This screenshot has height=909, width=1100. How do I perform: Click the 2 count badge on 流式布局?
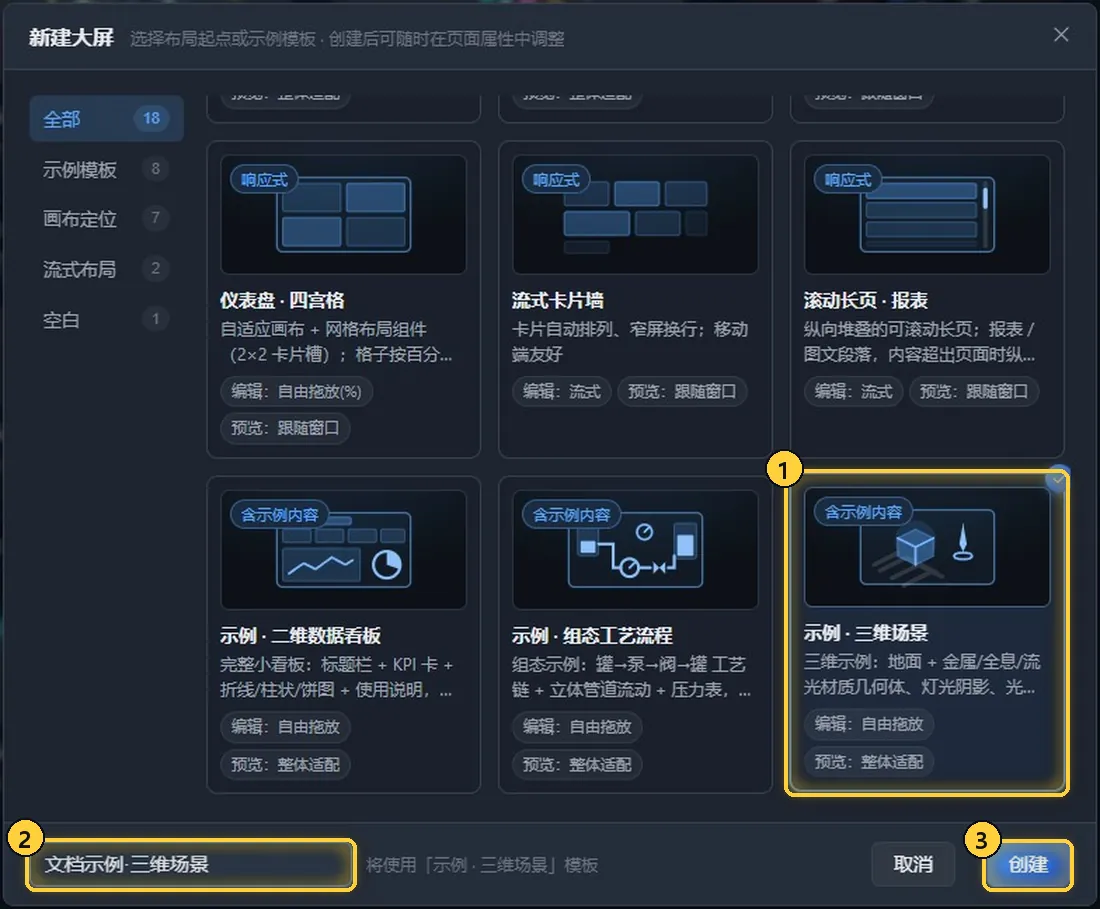156,268
